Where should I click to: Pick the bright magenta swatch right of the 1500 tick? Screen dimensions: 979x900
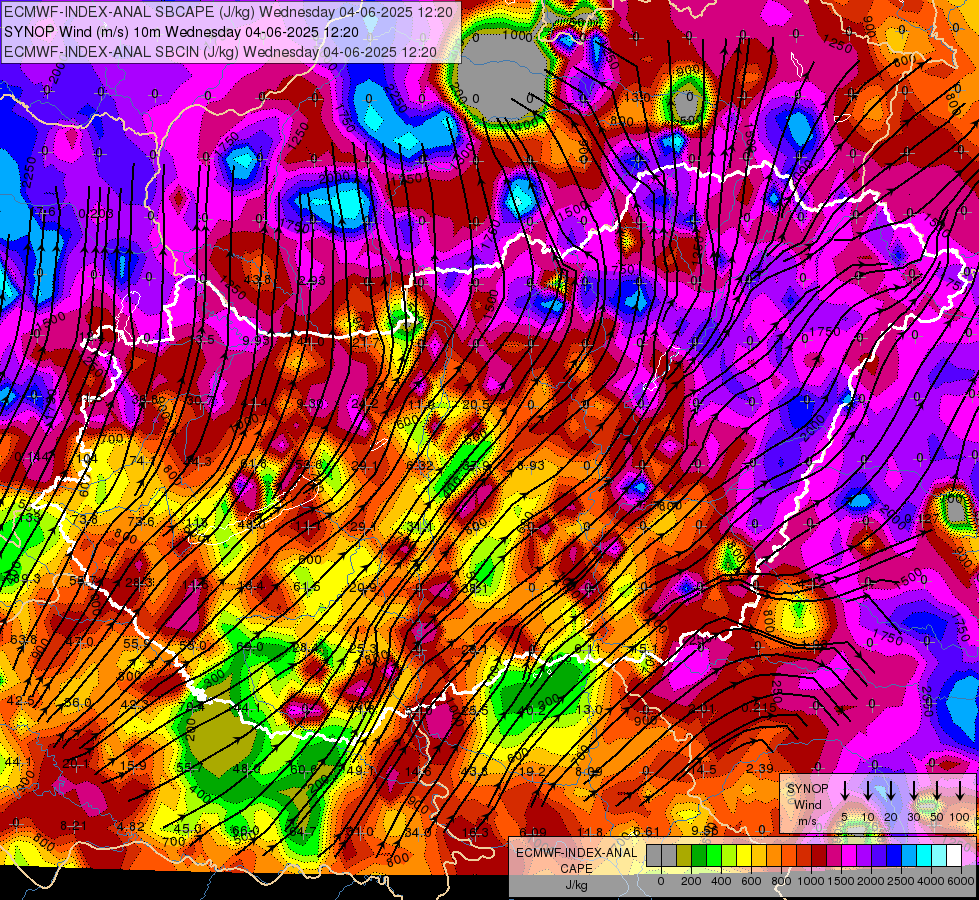(x=849, y=855)
